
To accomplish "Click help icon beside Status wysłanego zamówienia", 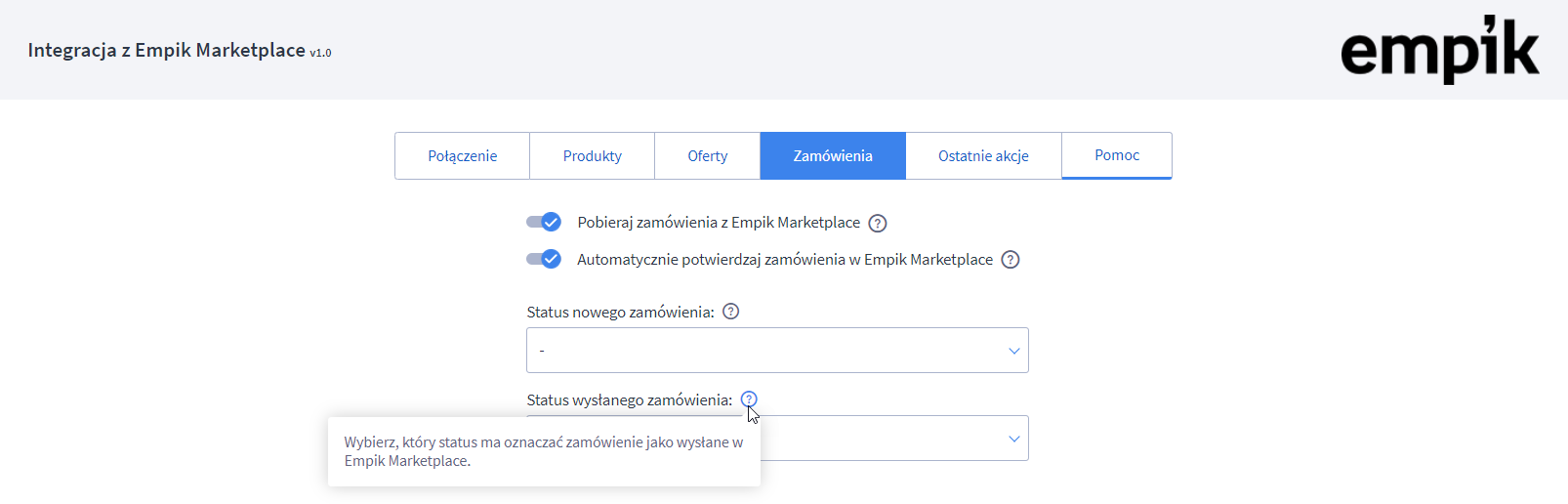I will [749, 399].
